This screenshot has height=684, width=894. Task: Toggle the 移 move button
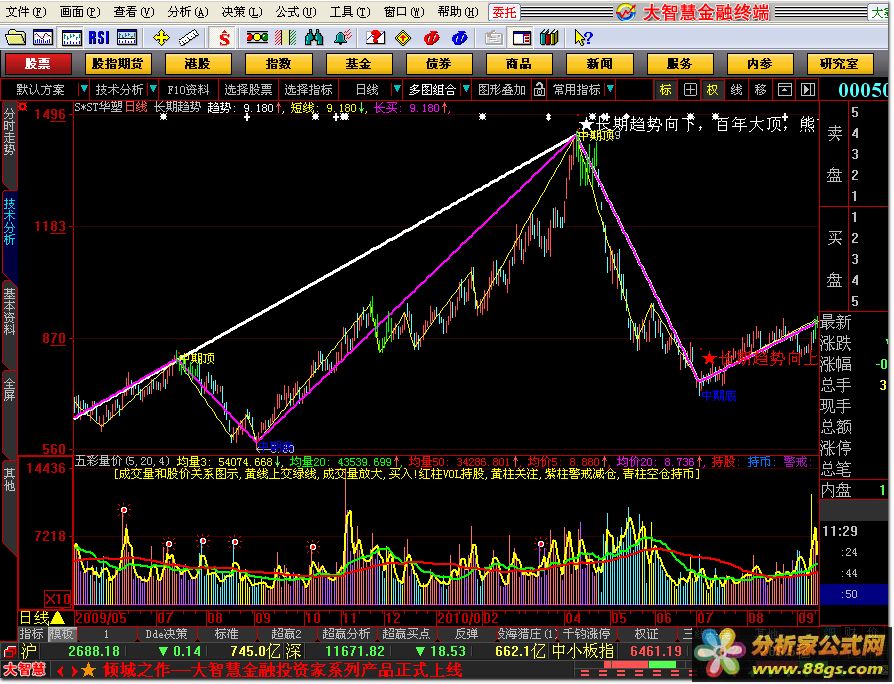(761, 89)
